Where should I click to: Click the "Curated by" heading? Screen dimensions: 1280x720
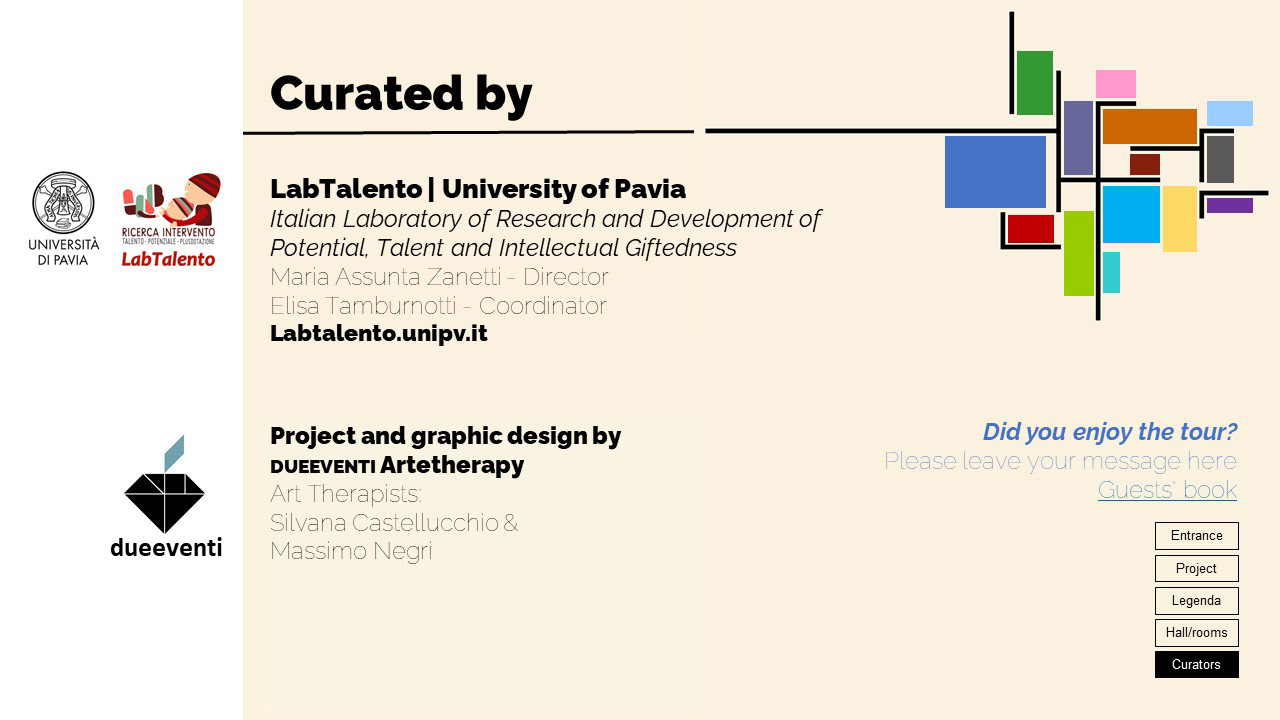pos(401,93)
